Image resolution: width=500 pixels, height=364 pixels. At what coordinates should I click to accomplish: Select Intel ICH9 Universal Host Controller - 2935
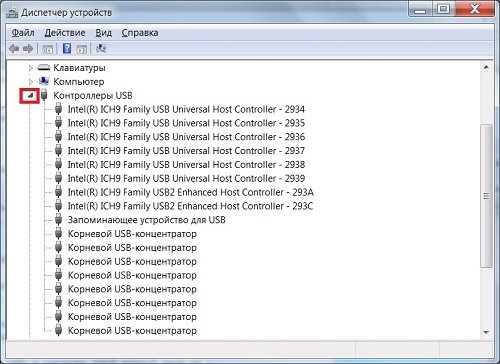(186, 123)
